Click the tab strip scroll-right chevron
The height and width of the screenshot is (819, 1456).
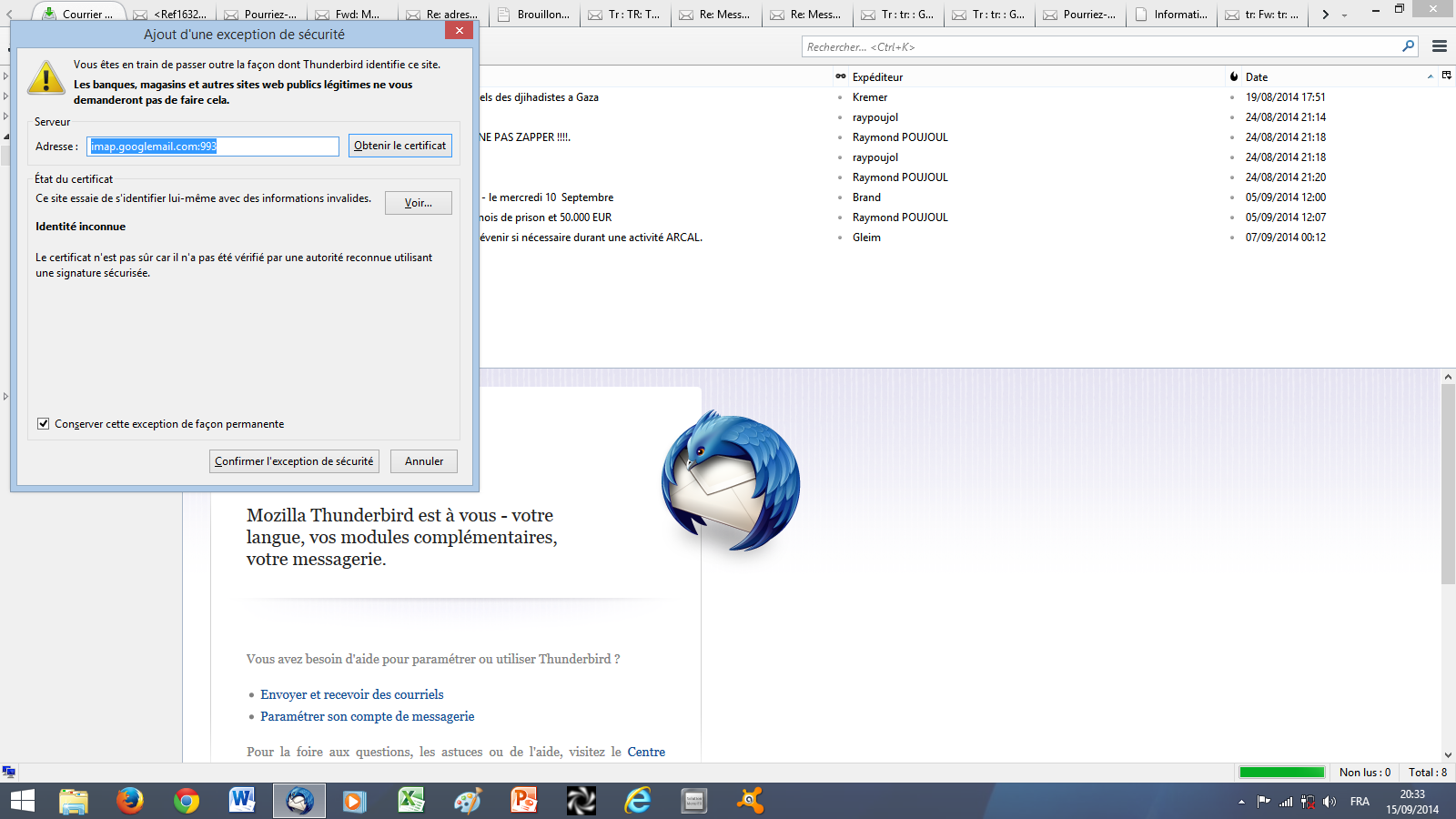(1325, 15)
